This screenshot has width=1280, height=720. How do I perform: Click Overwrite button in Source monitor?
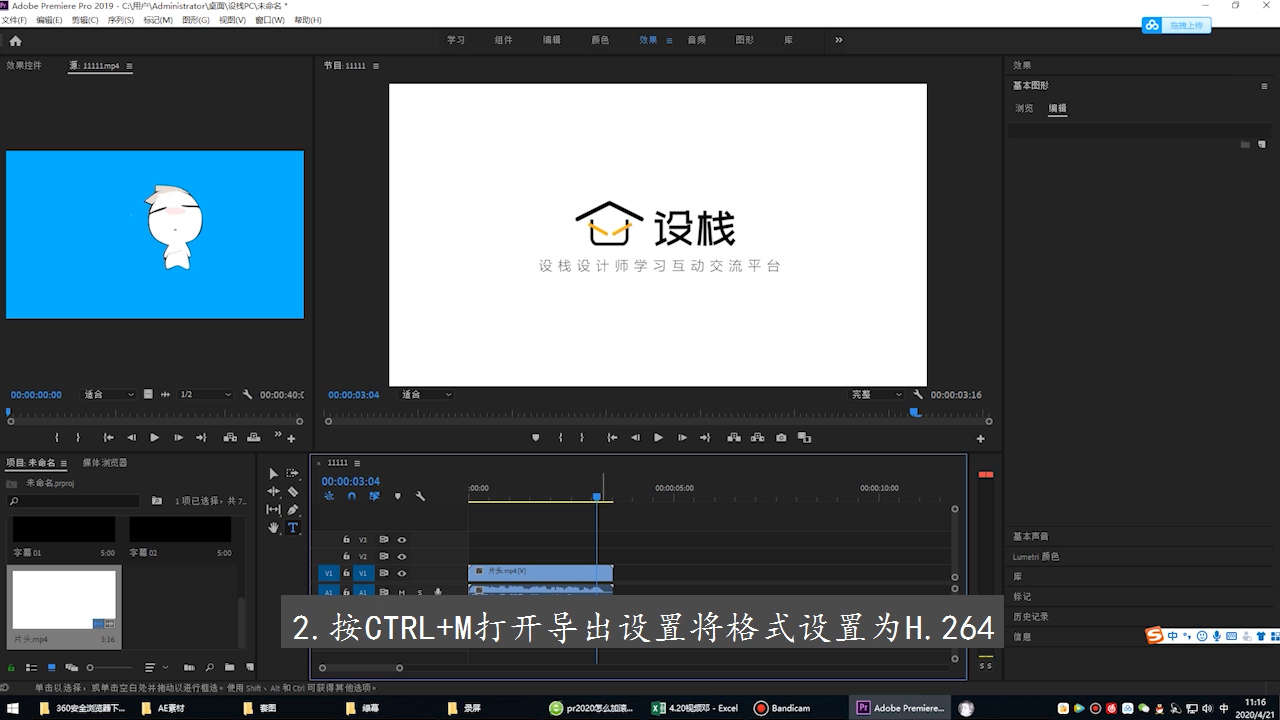click(x=254, y=437)
